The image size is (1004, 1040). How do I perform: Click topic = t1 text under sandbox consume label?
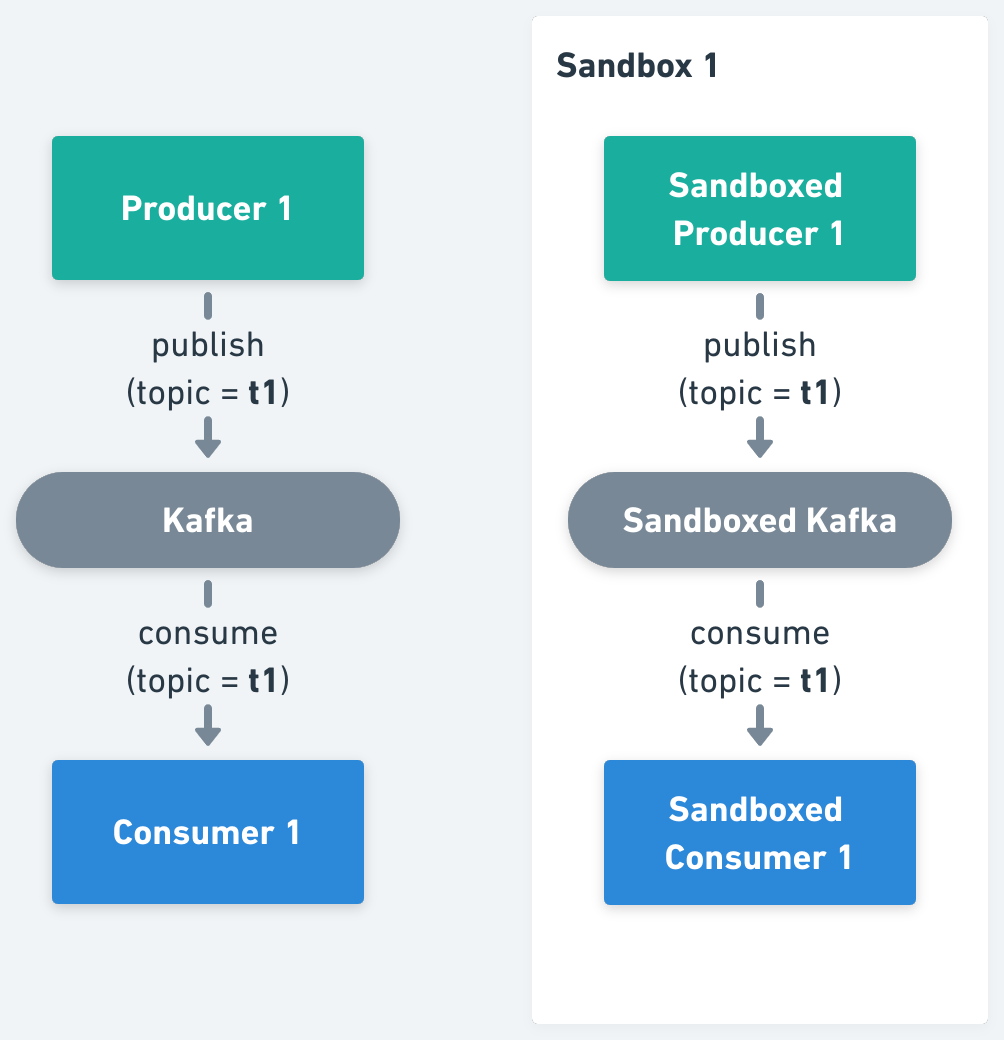click(760, 681)
